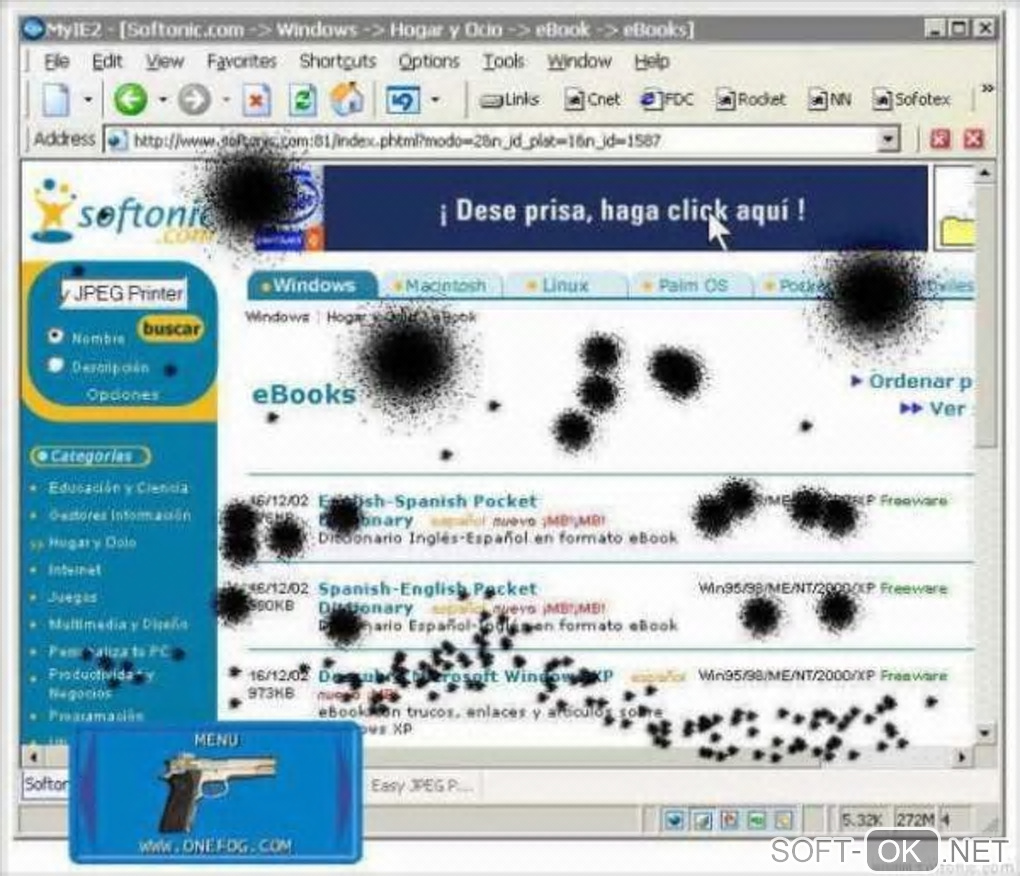Image resolution: width=1020 pixels, height=876 pixels.
Task: Click the first status bar icon
Action: pyautogui.click(x=674, y=819)
